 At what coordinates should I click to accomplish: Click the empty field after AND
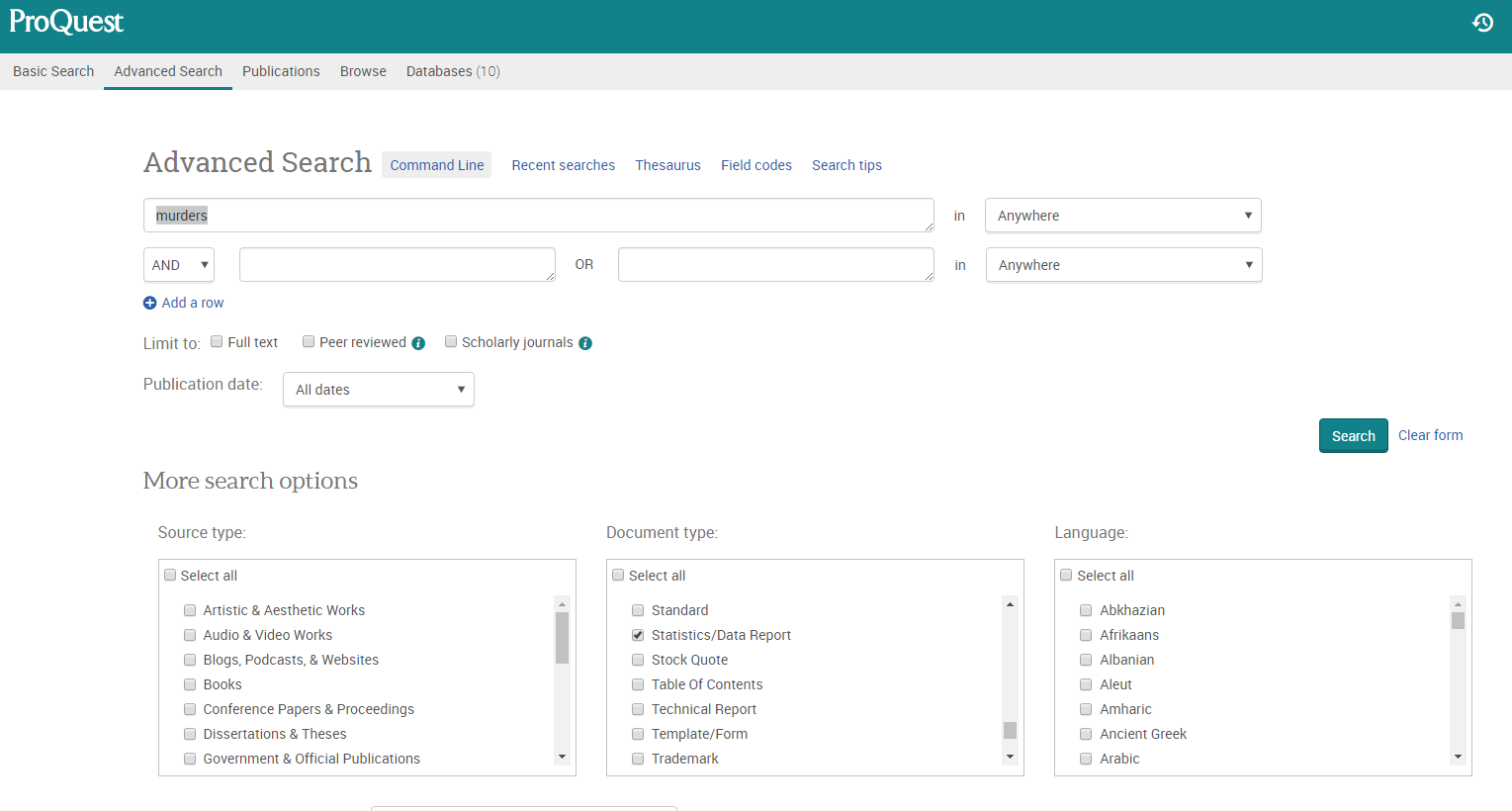pyautogui.click(x=398, y=265)
